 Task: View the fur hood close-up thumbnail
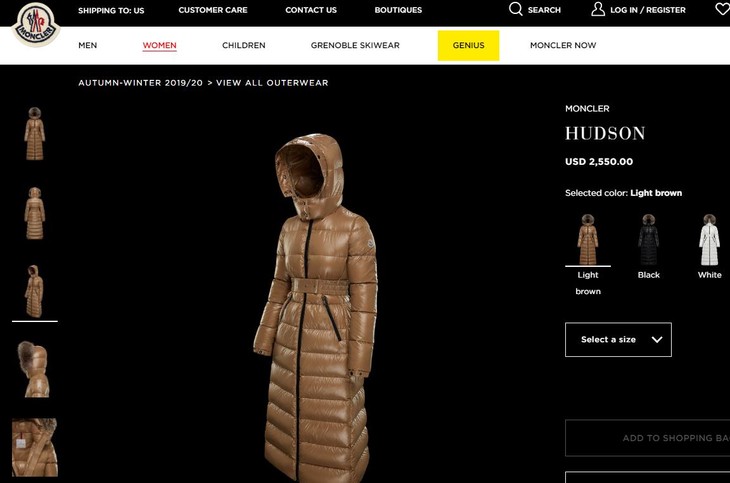(x=35, y=369)
